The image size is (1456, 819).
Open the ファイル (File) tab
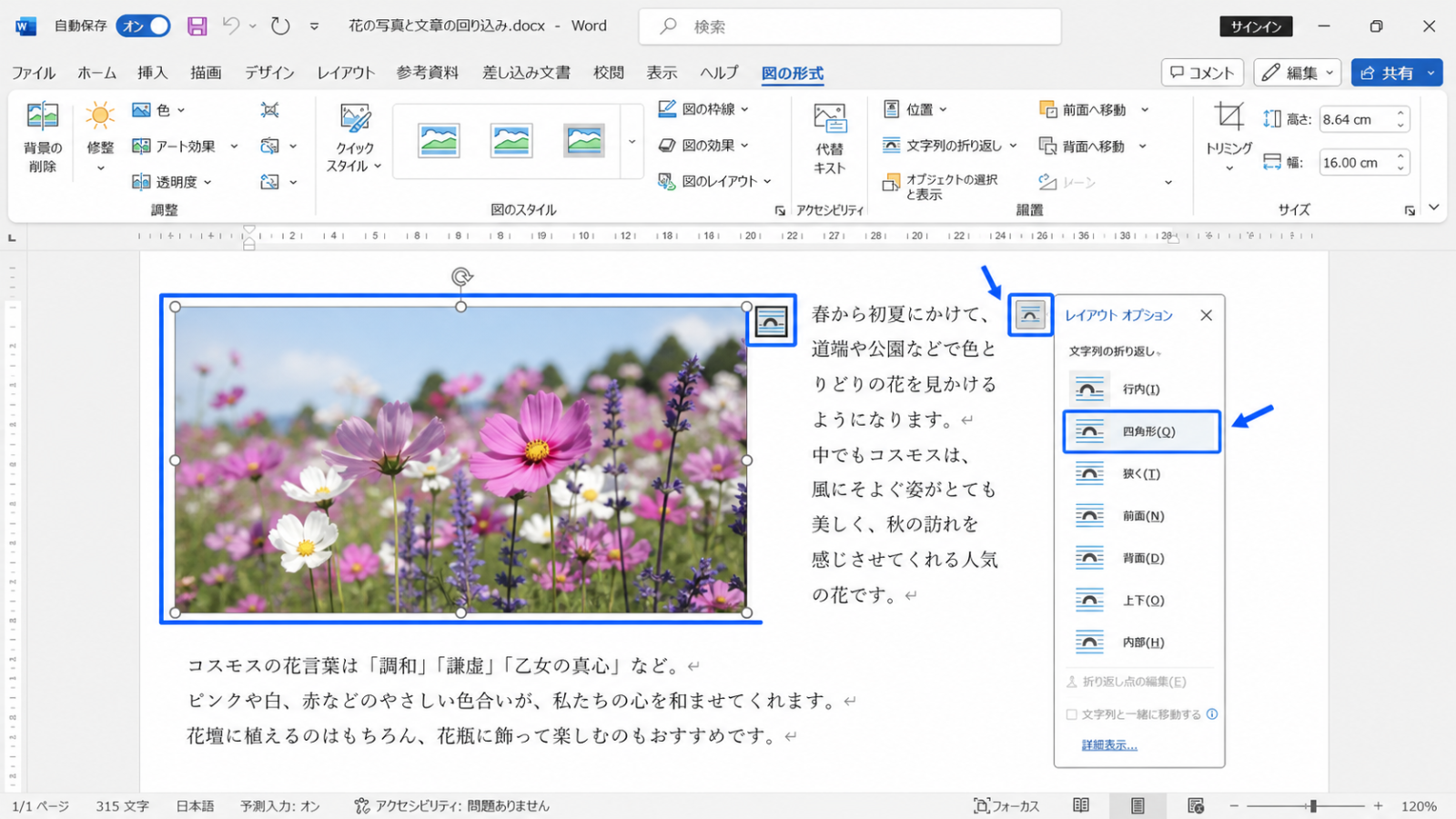[x=34, y=73]
